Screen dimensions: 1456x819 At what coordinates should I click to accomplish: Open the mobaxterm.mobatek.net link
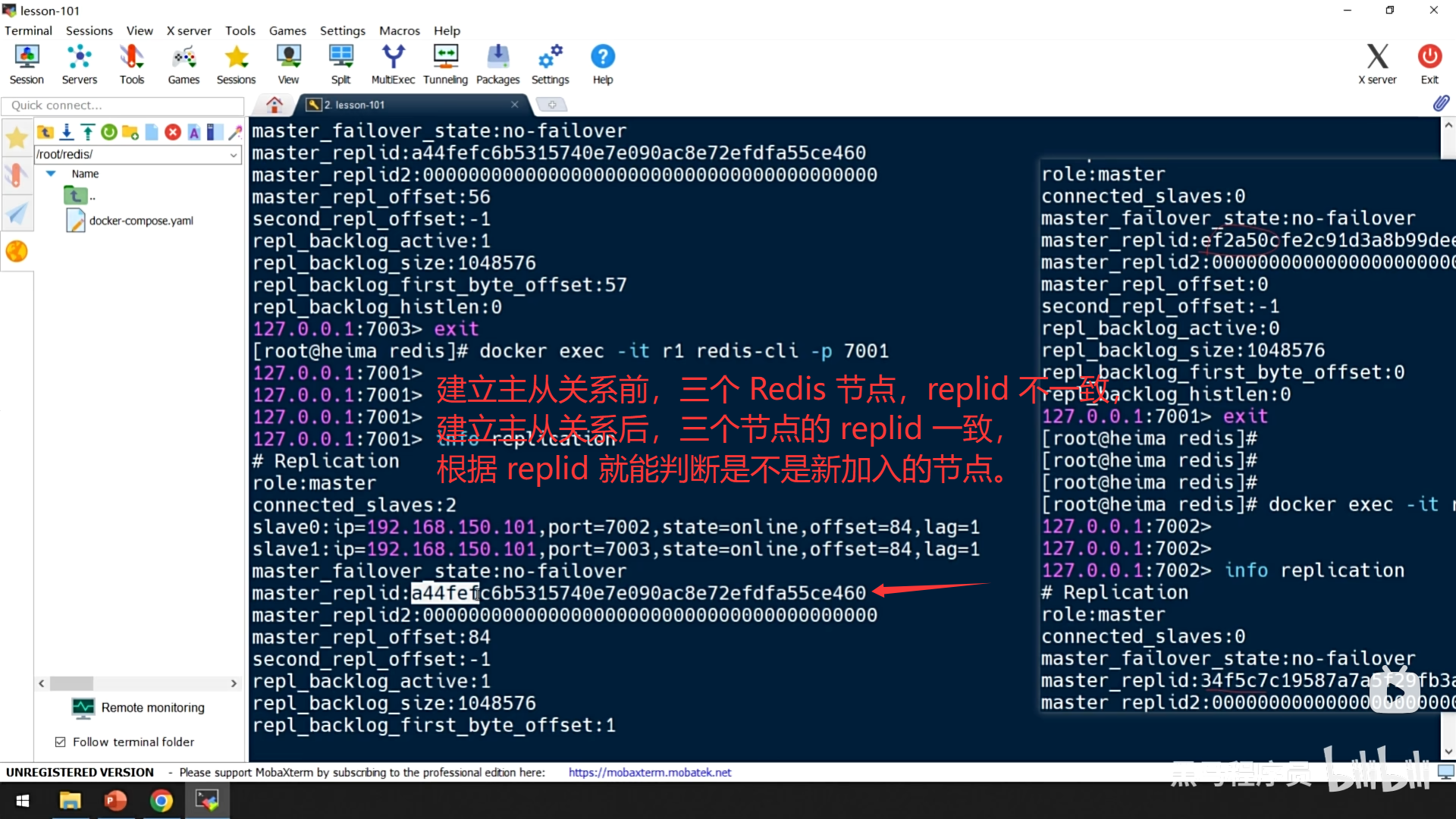pyautogui.click(x=650, y=772)
